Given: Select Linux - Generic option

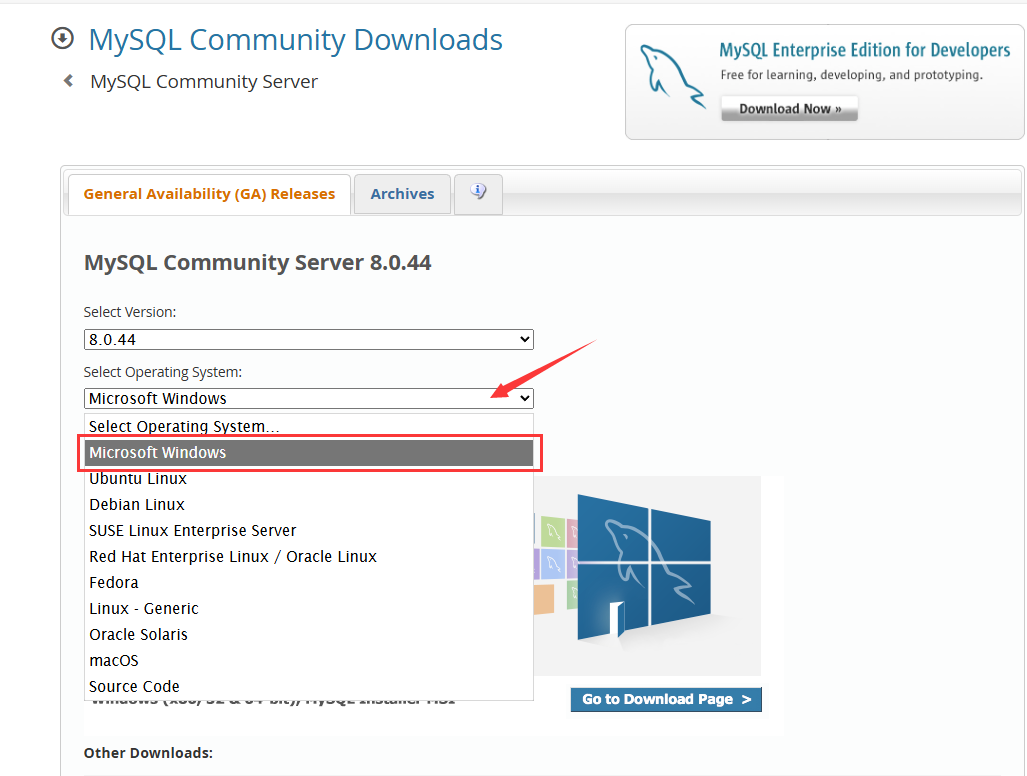Looking at the screenshot, I should (308, 608).
